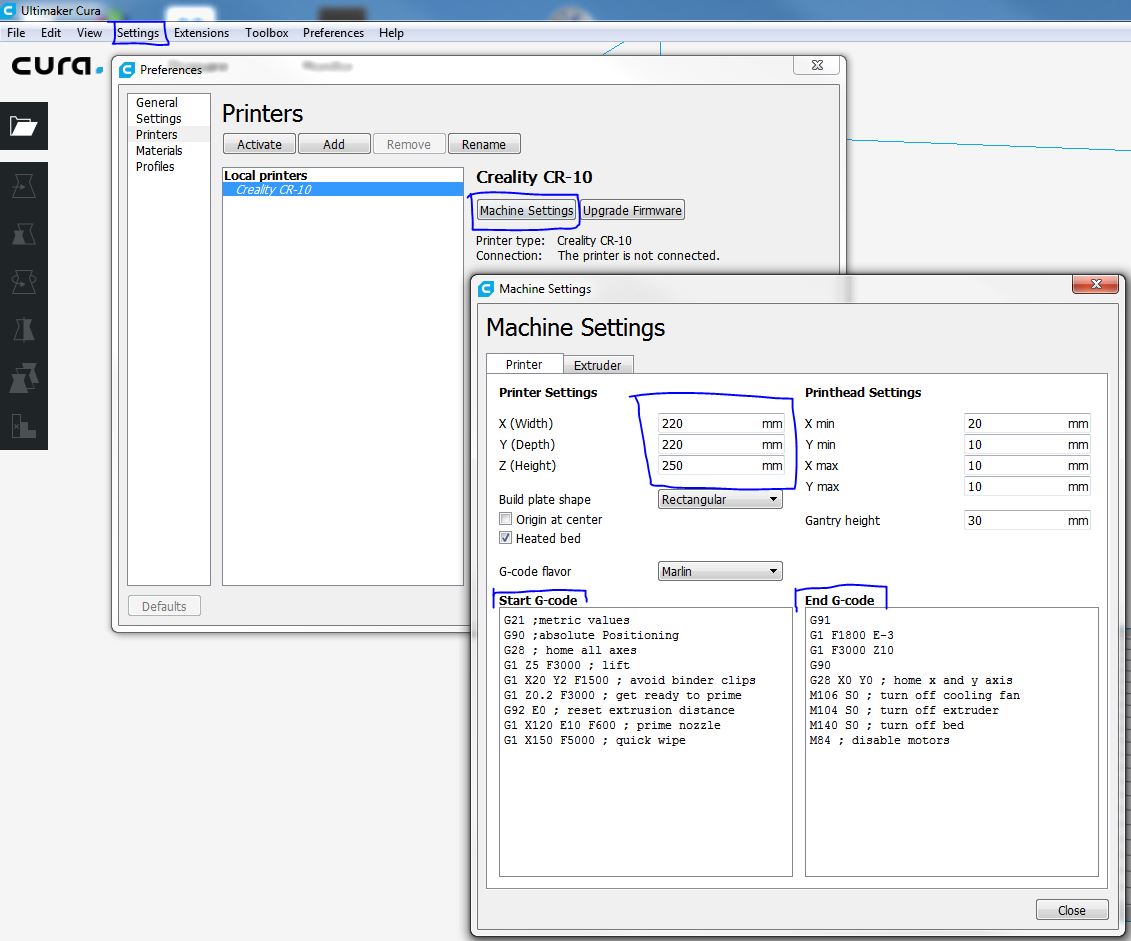Select General in Preferences sidebar
Image resolution: width=1131 pixels, height=941 pixels.
(x=157, y=102)
